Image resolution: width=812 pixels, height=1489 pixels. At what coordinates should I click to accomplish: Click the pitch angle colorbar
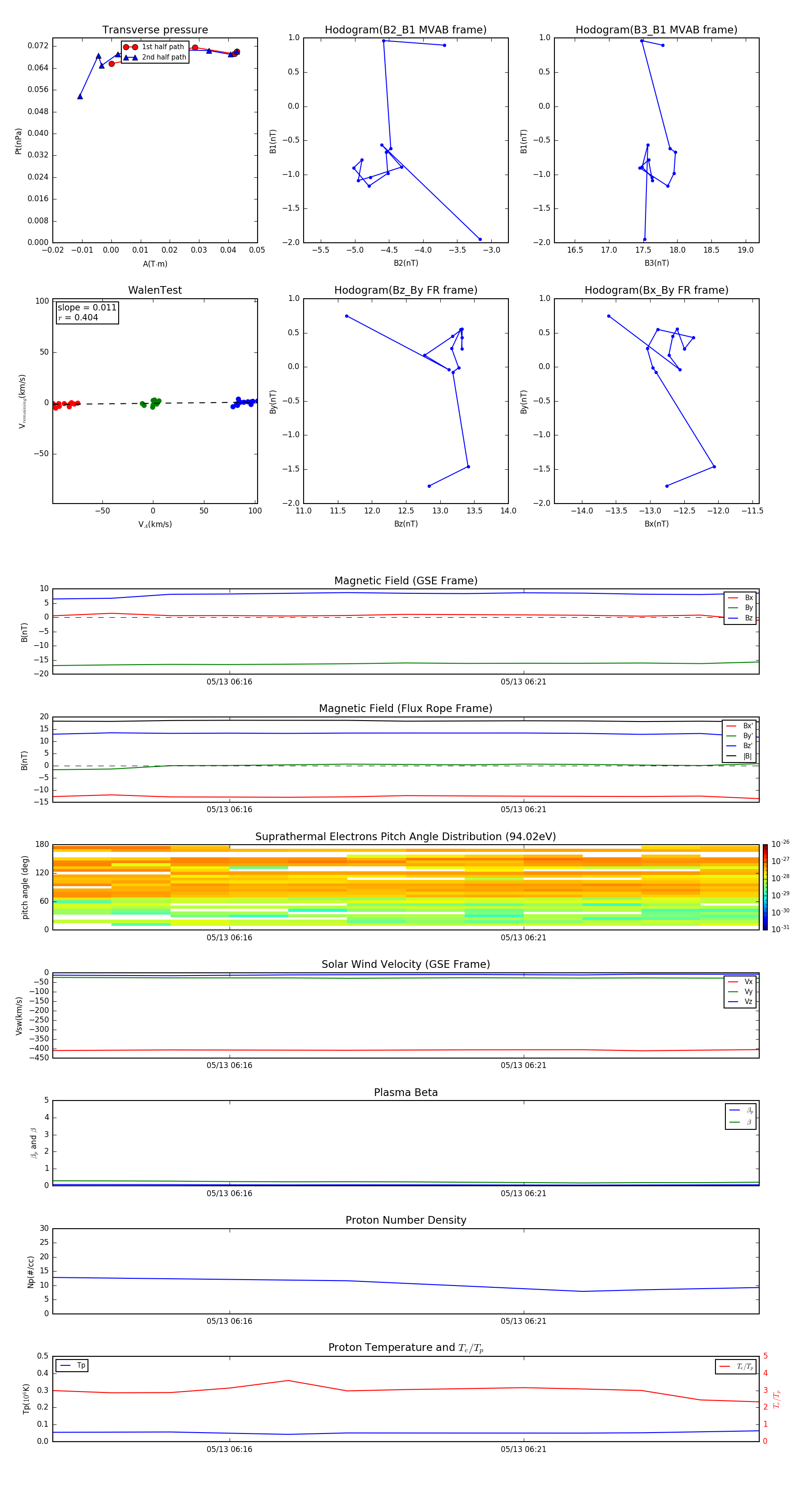[x=765, y=887]
